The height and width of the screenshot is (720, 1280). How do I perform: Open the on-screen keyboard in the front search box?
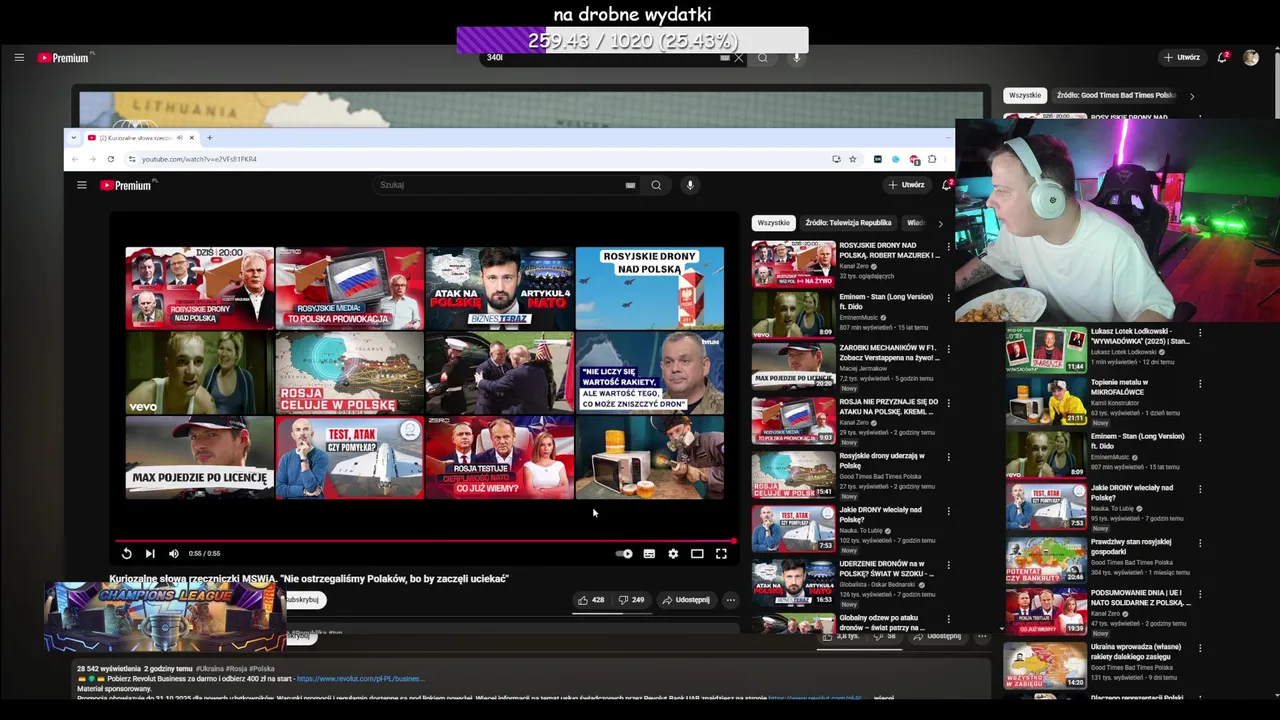coord(630,185)
